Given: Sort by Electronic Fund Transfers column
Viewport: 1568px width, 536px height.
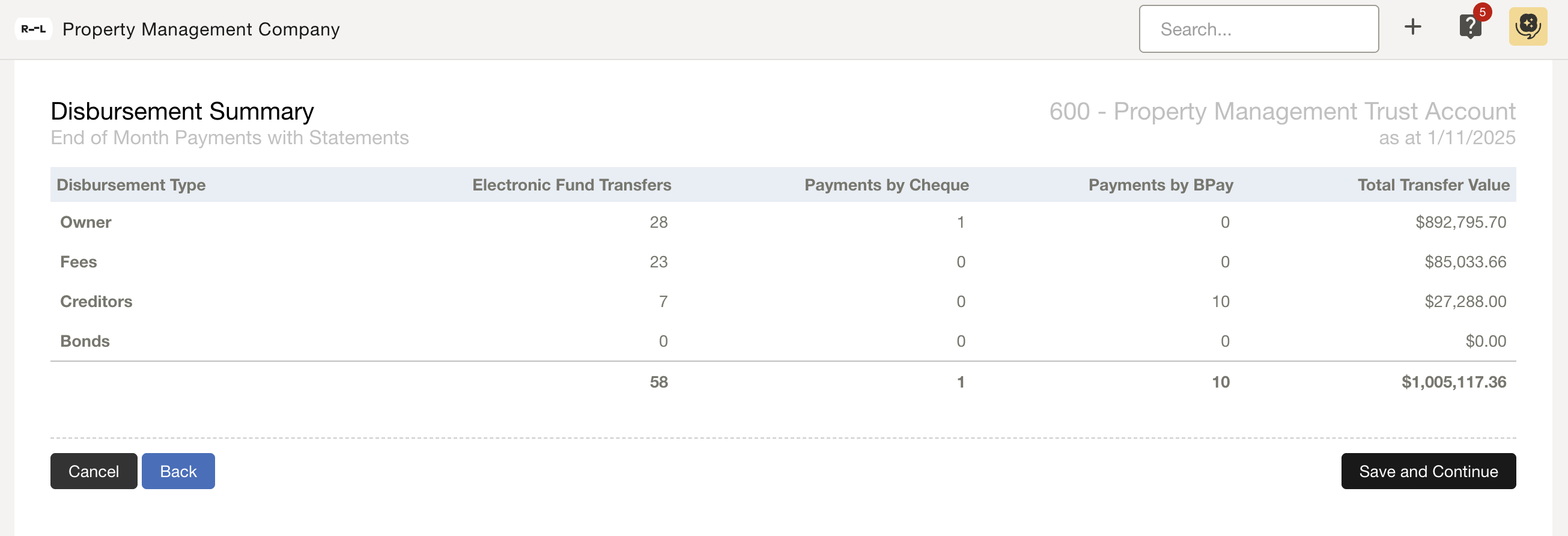Looking at the screenshot, I should coord(572,184).
